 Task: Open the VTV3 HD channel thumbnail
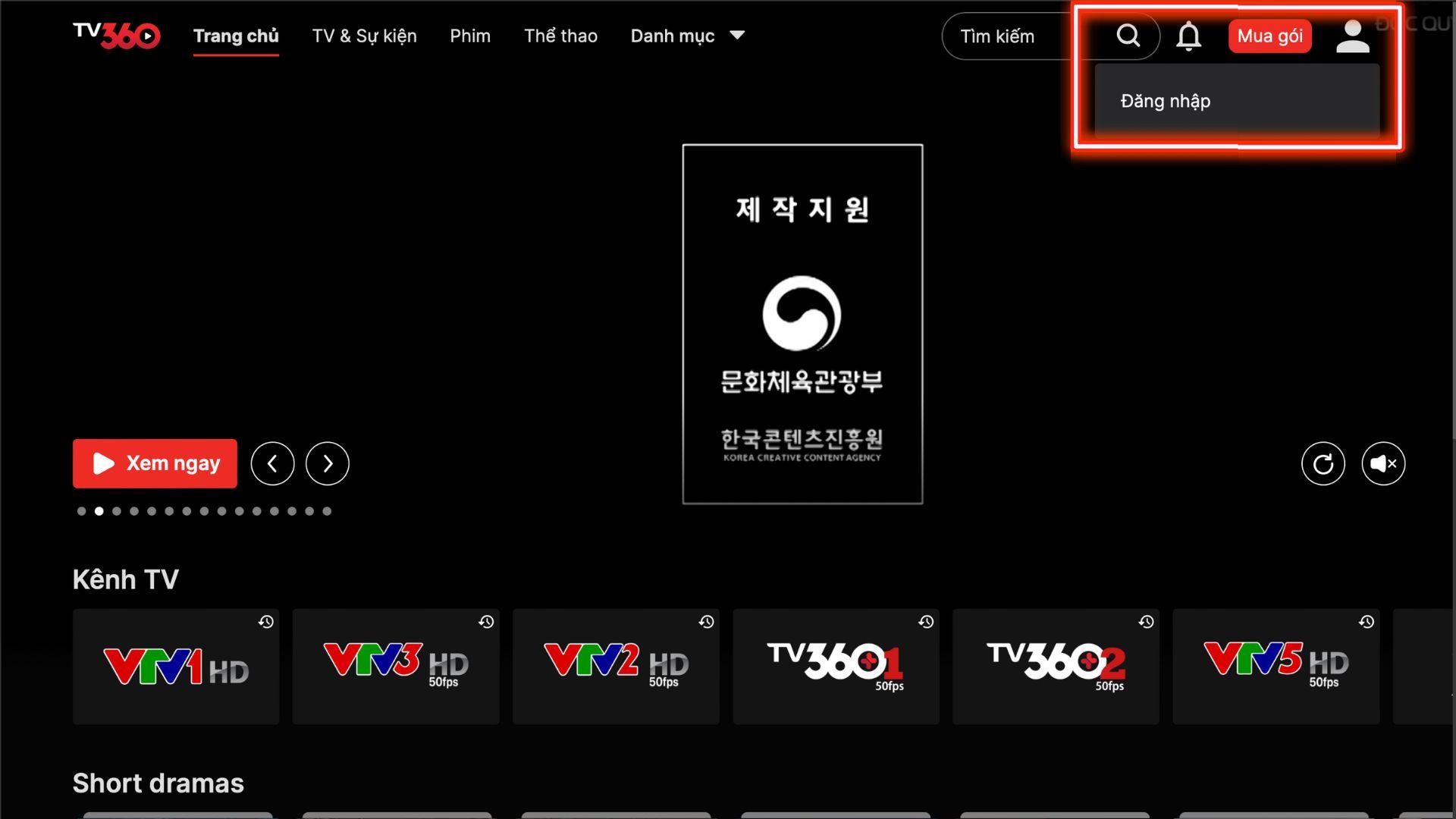[x=395, y=667]
